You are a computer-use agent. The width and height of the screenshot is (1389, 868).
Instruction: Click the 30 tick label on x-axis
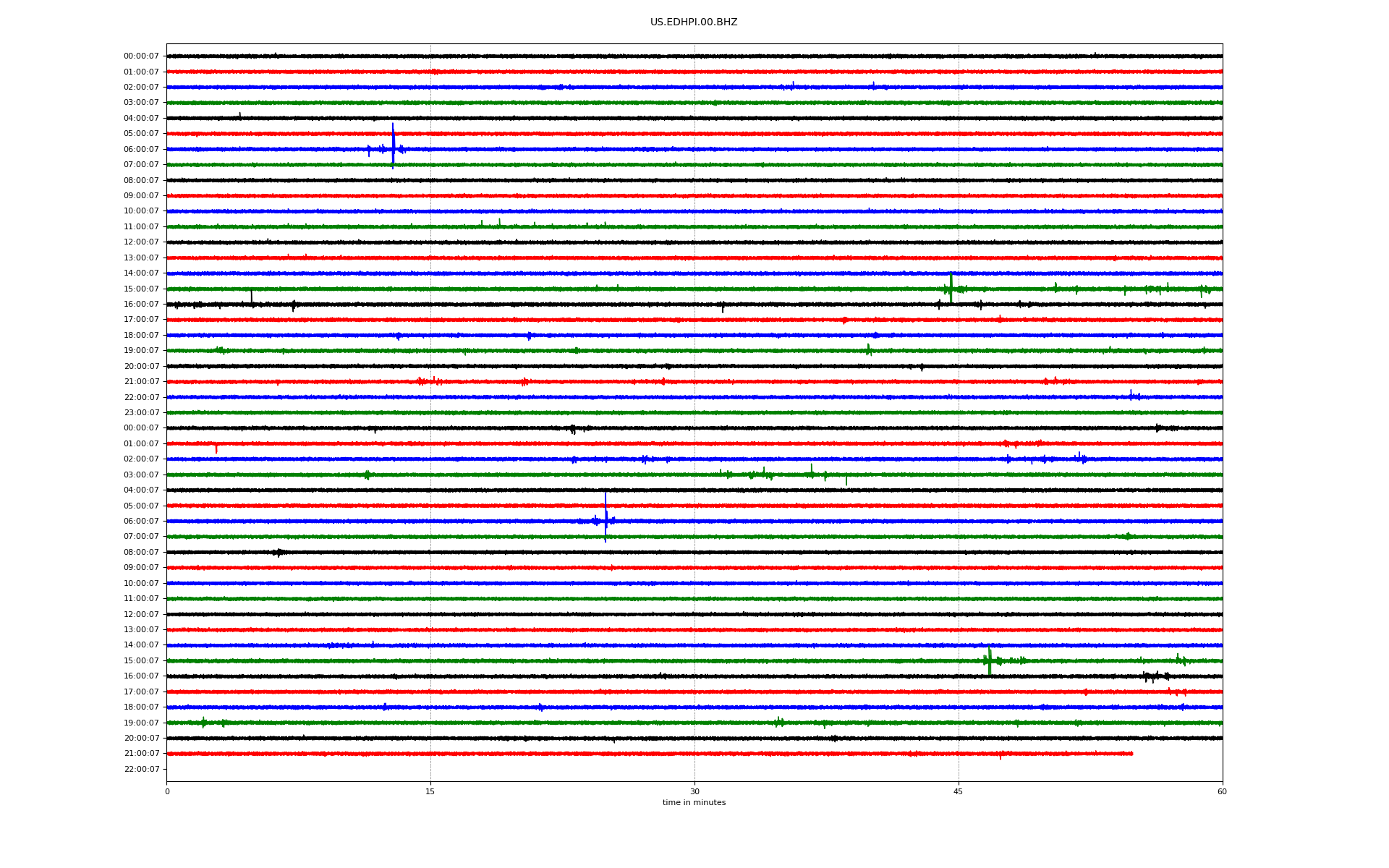[x=694, y=791]
